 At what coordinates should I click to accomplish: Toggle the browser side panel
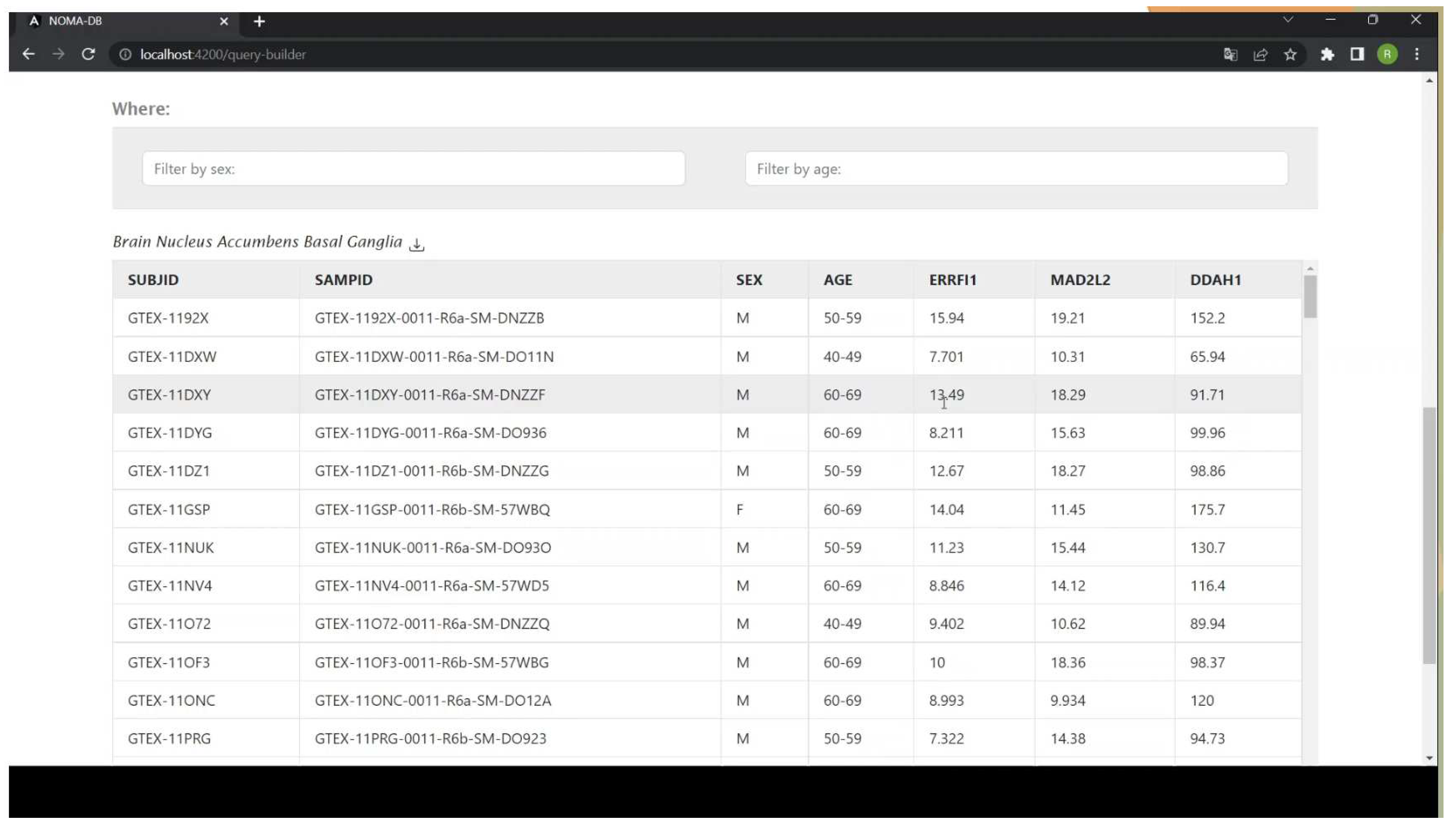[1357, 55]
